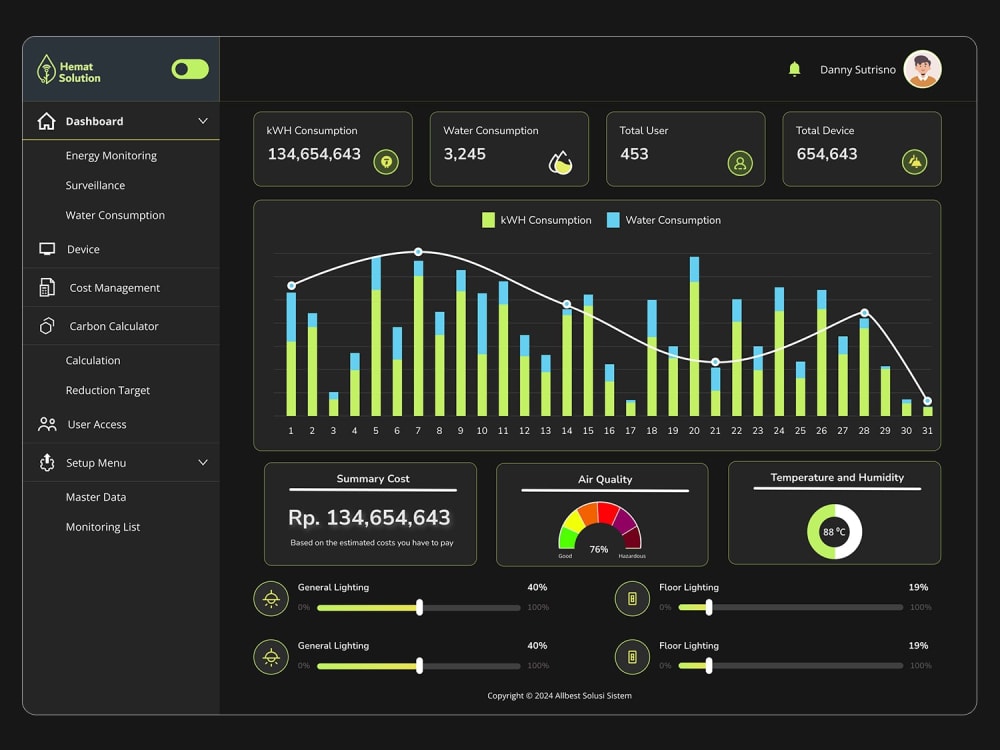
Task: Collapse the Setup Menu chevron
Action: 203,462
